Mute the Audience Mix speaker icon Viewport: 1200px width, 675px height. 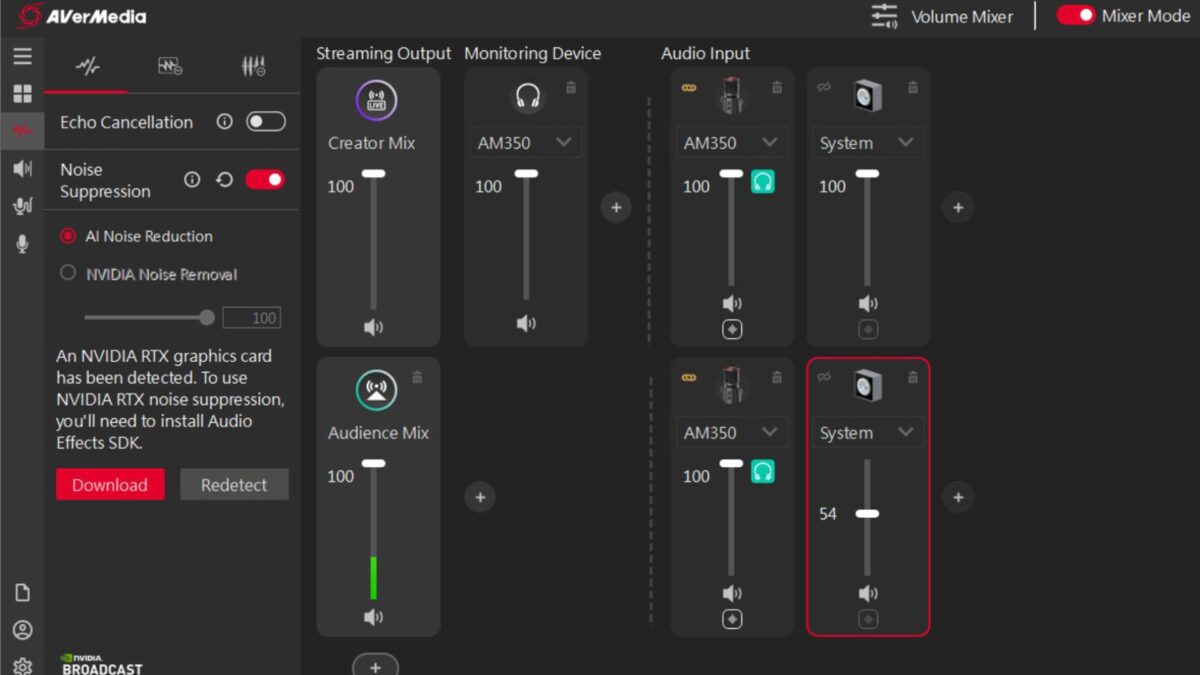pos(373,617)
